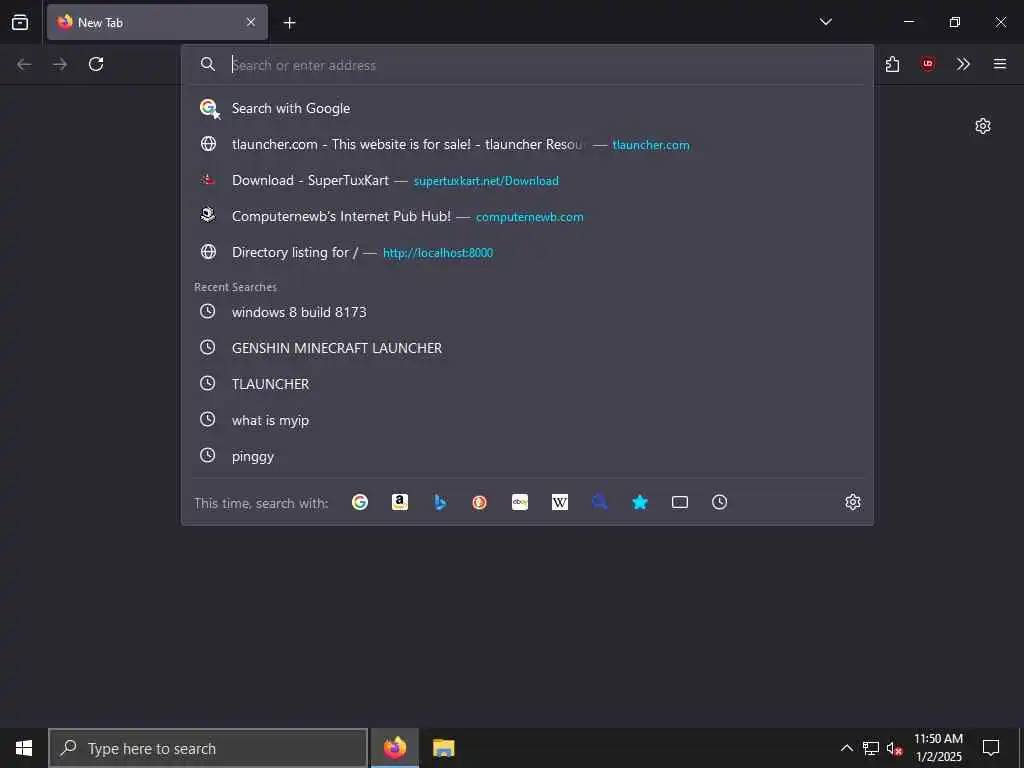The height and width of the screenshot is (768, 1024).
Task: Expand more tools chevron overflow
Action: pyautogui.click(x=963, y=64)
